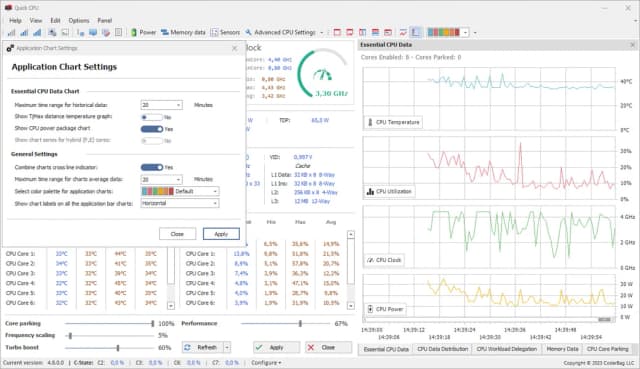Click up arrow of core utilization list scrollbar
The width and height of the screenshot is (640, 369).
(351, 235)
